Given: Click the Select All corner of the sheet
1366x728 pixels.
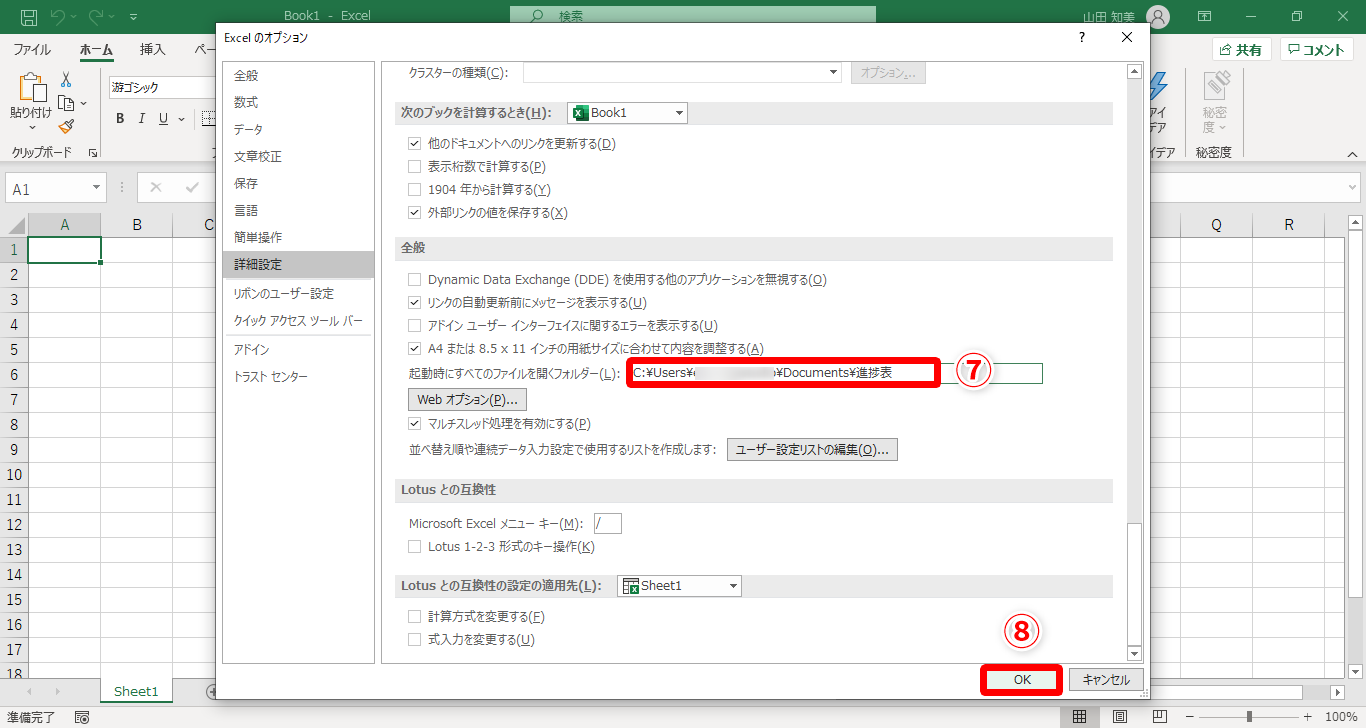Looking at the screenshot, I should click(14, 225).
